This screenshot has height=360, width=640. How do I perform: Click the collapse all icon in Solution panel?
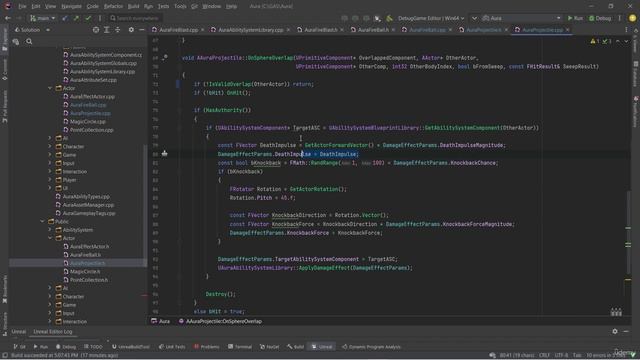pos(118,30)
